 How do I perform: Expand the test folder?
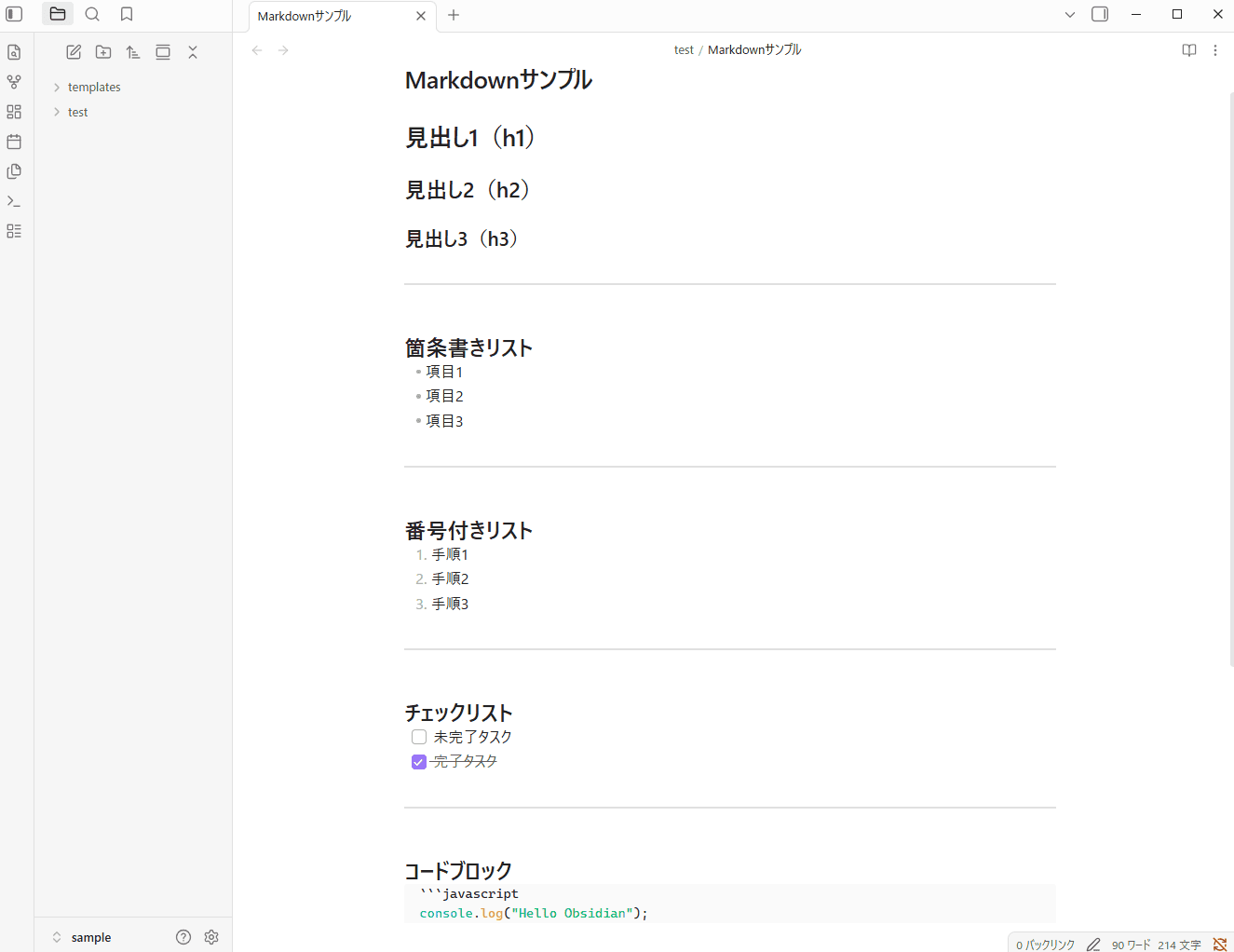tap(78, 112)
